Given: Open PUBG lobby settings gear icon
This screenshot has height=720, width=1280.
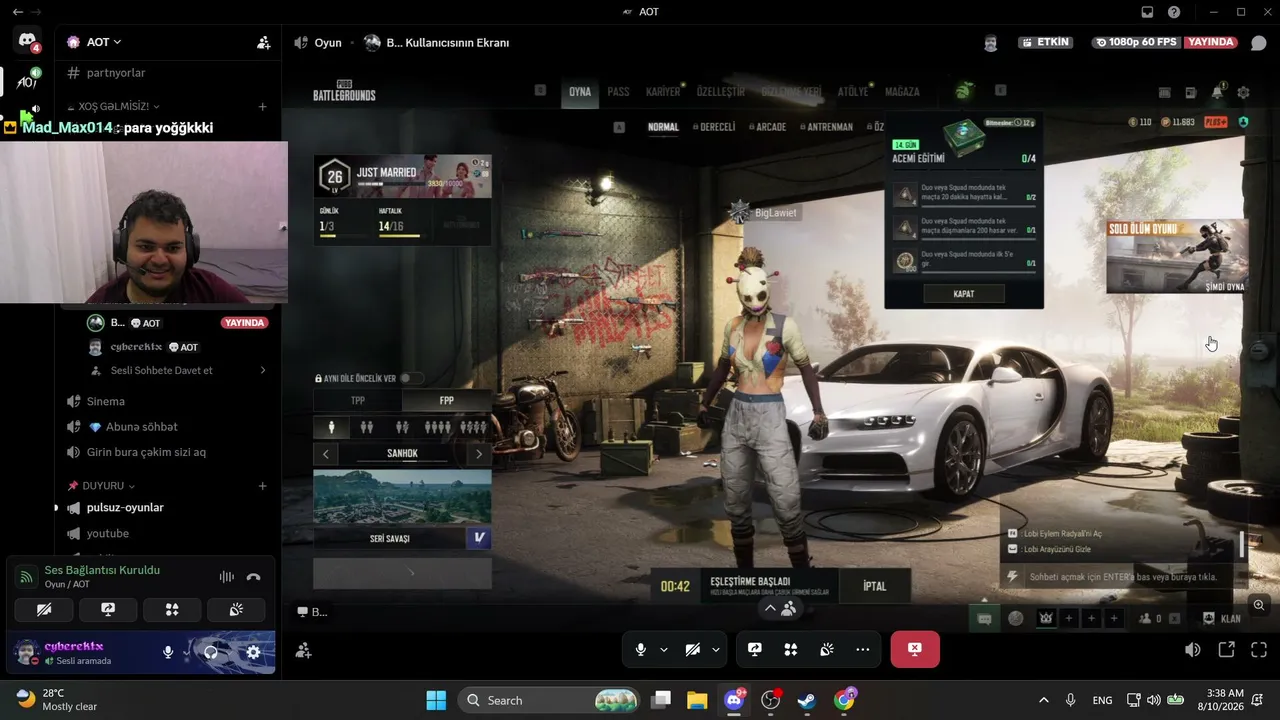Looking at the screenshot, I should pyautogui.click(x=1243, y=92).
